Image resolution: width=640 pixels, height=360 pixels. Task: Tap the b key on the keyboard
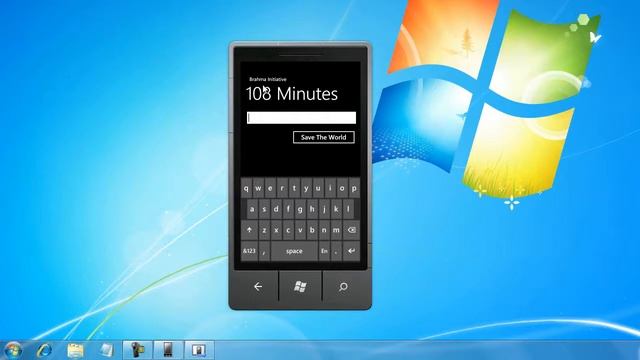click(x=312, y=230)
